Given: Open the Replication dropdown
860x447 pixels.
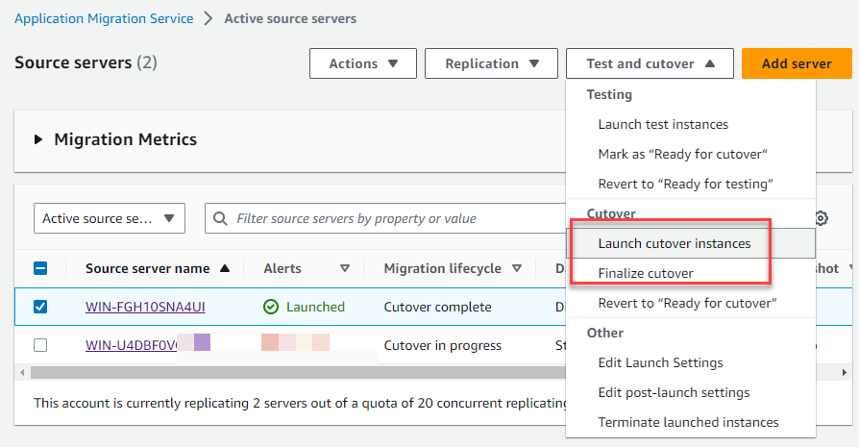Looking at the screenshot, I should 490,64.
